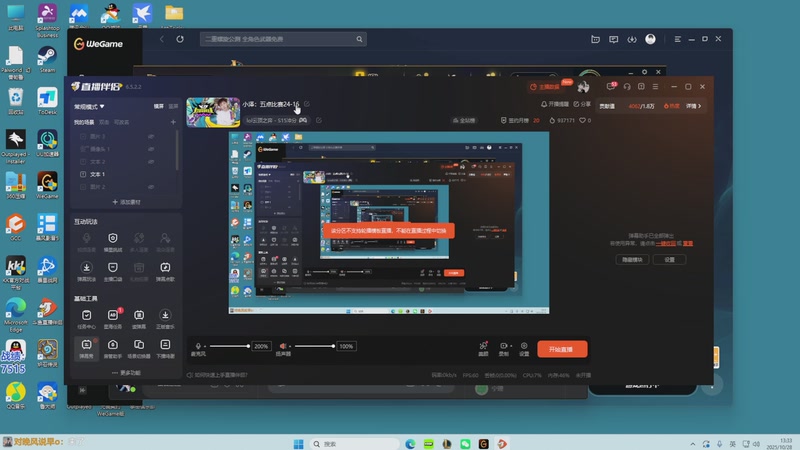The width and height of the screenshot is (800, 450).
Task: Expand the 常规模式 mode dropdown
Action: [x=89, y=107]
